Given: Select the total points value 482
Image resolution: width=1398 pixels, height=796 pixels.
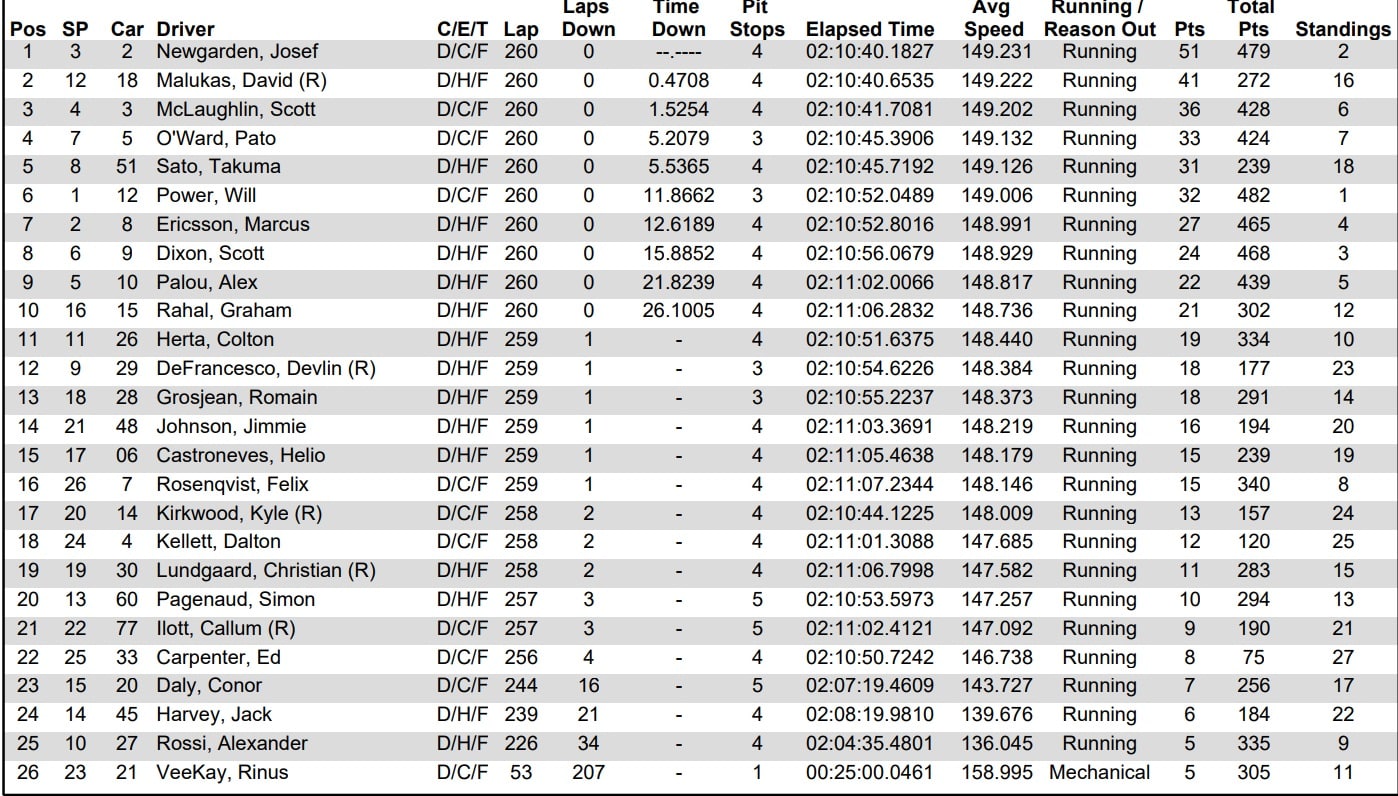Looking at the screenshot, I should pyautogui.click(x=1252, y=195).
